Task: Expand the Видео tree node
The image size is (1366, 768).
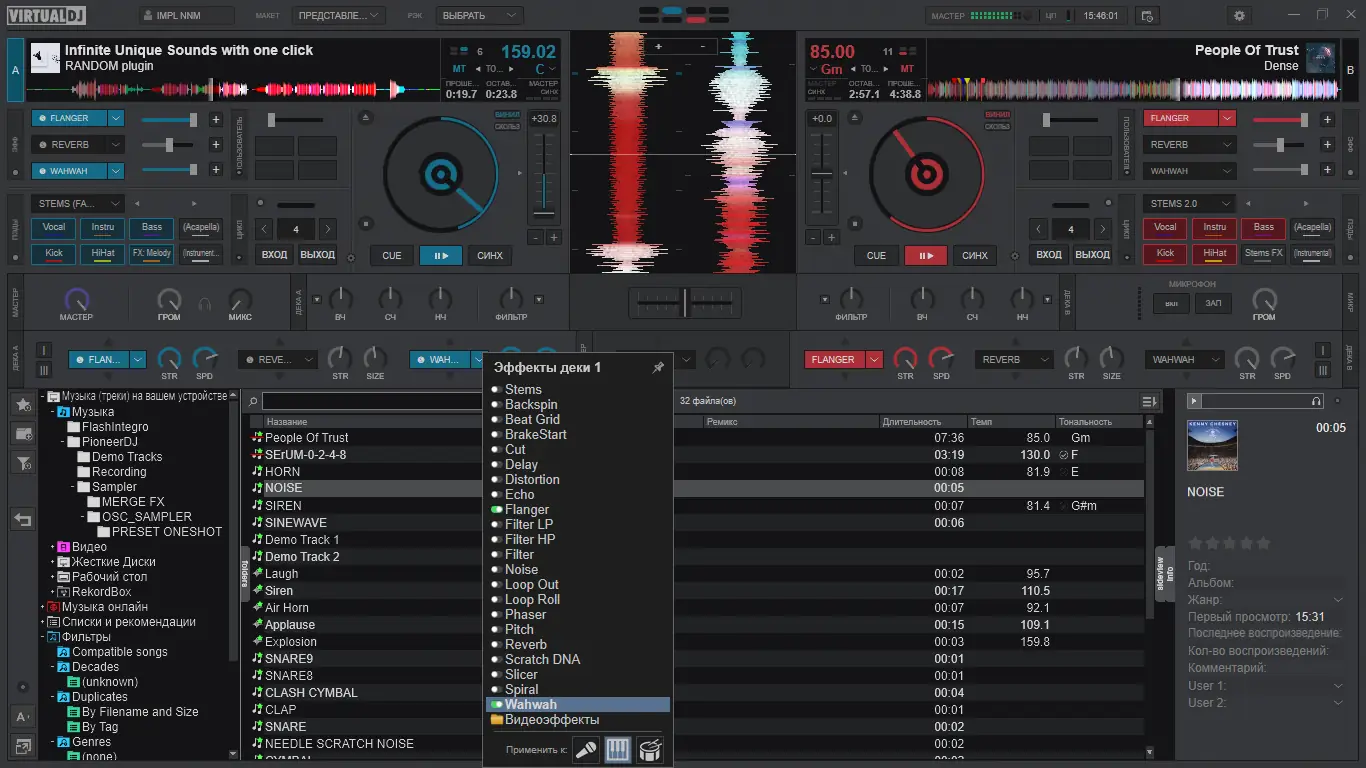Action: click(51, 547)
